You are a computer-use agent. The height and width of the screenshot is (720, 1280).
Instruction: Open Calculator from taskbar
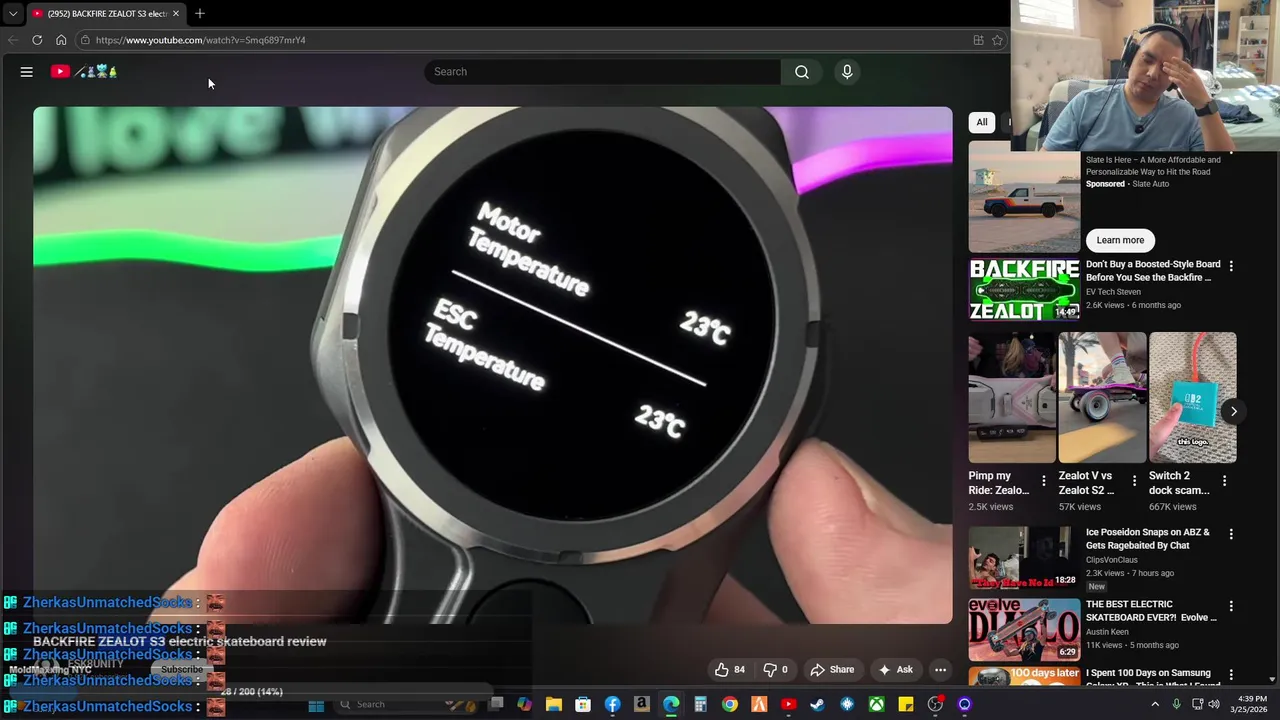click(700, 705)
